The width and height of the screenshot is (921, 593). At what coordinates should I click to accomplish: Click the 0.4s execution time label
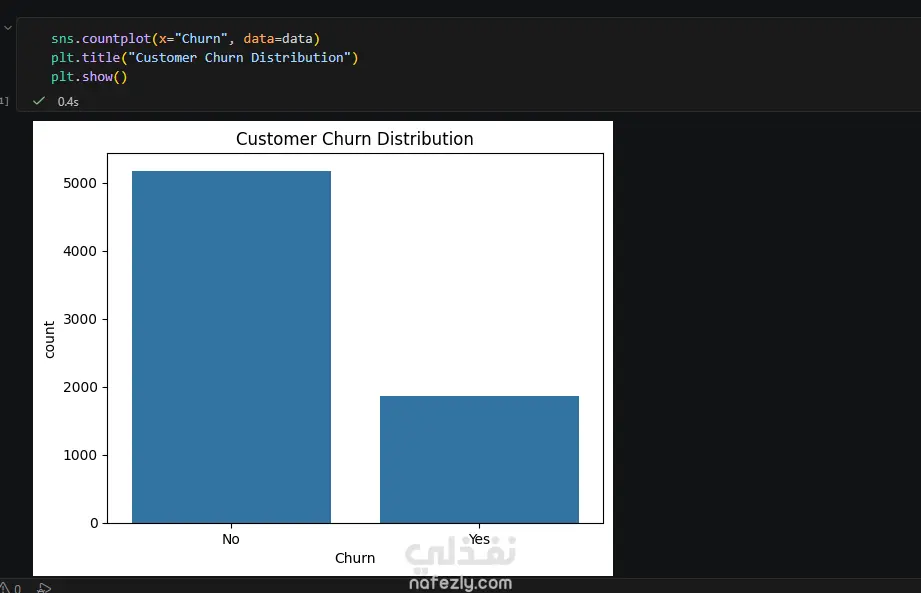tap(68, 102)
